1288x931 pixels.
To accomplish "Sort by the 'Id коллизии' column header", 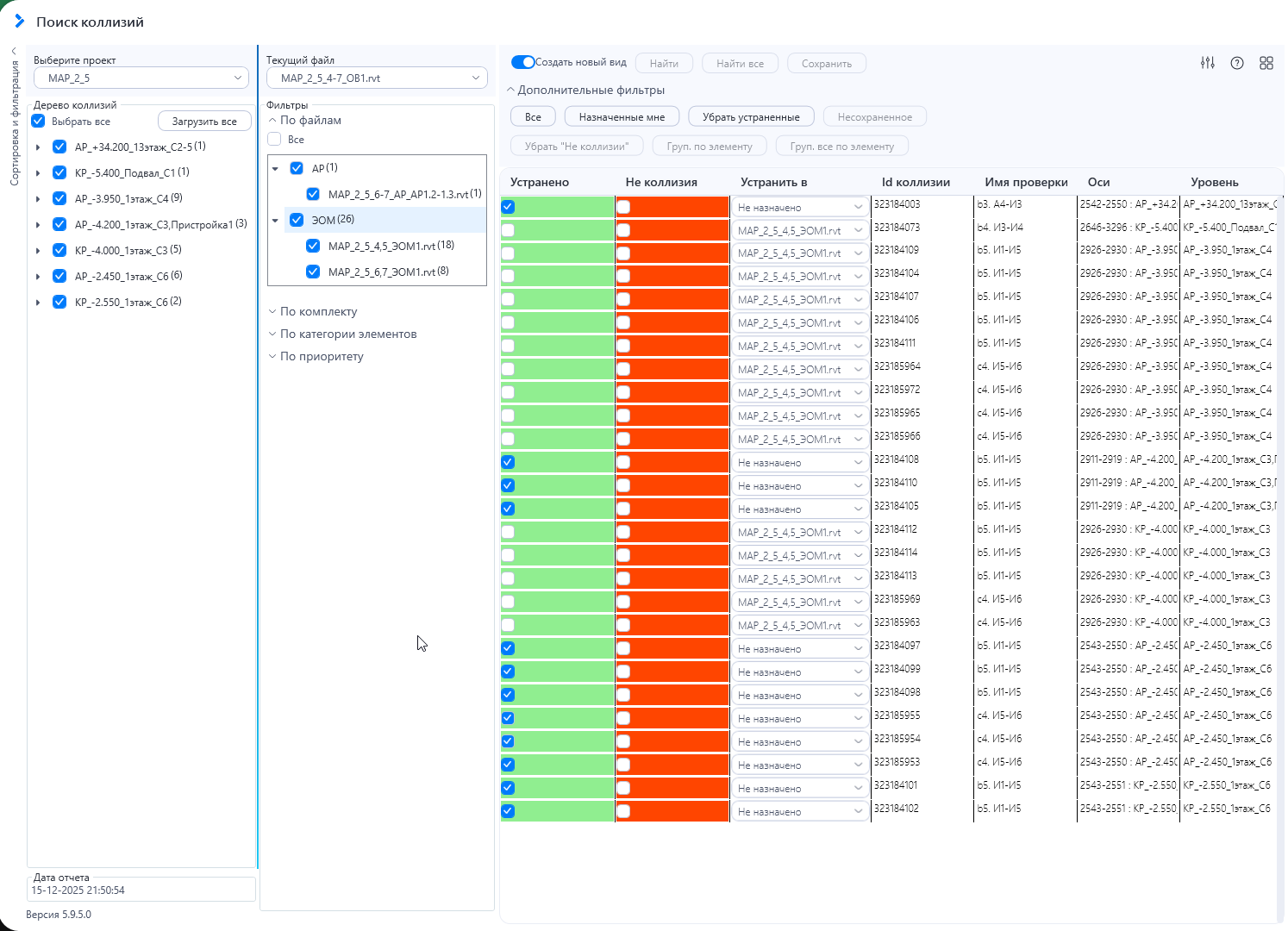I will [916, 182].
